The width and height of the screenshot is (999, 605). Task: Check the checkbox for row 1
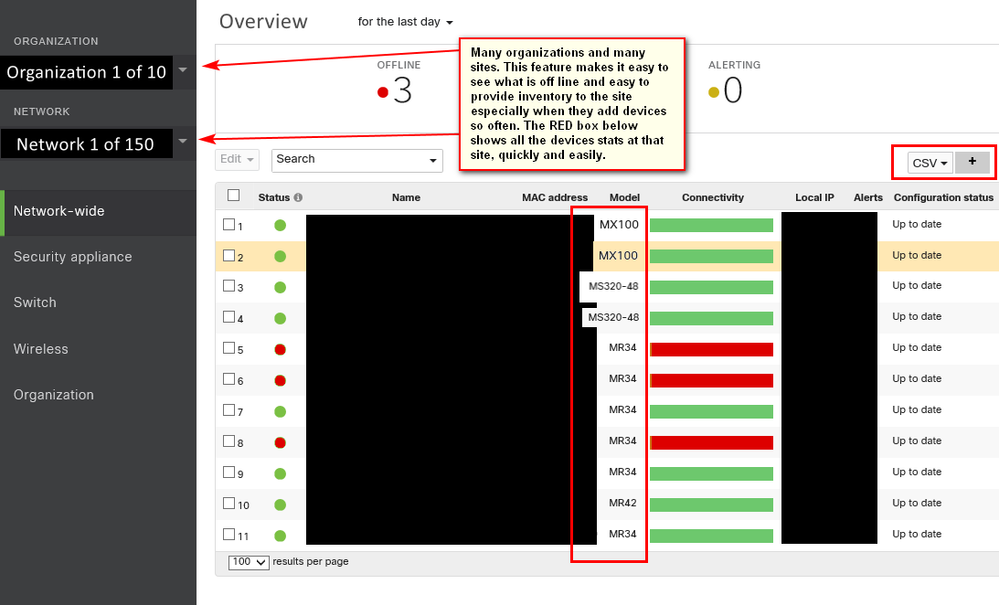[x=229, y=224]
